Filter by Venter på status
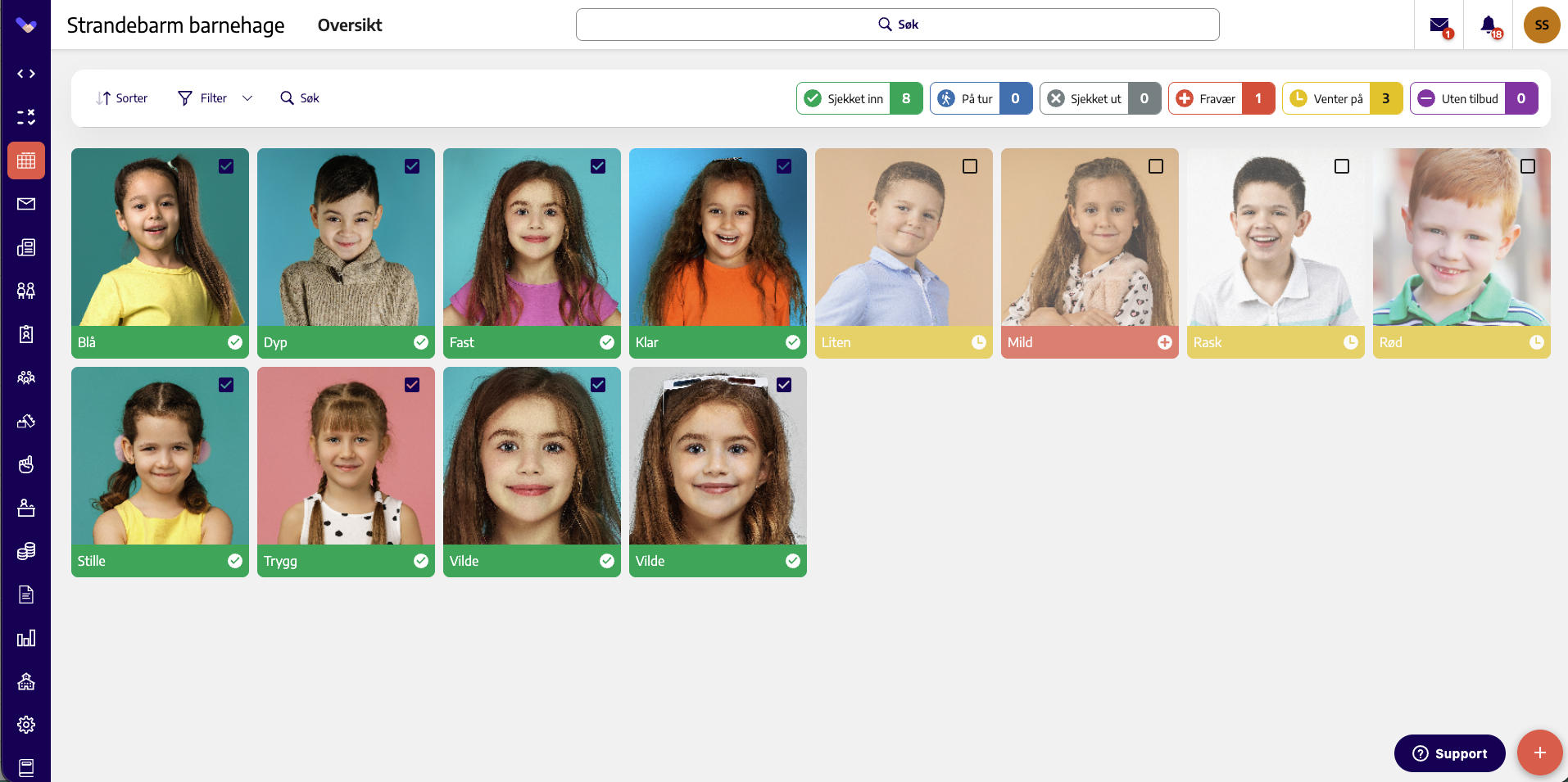Viewport: 1568px width, 782px height. point(1342,98)
